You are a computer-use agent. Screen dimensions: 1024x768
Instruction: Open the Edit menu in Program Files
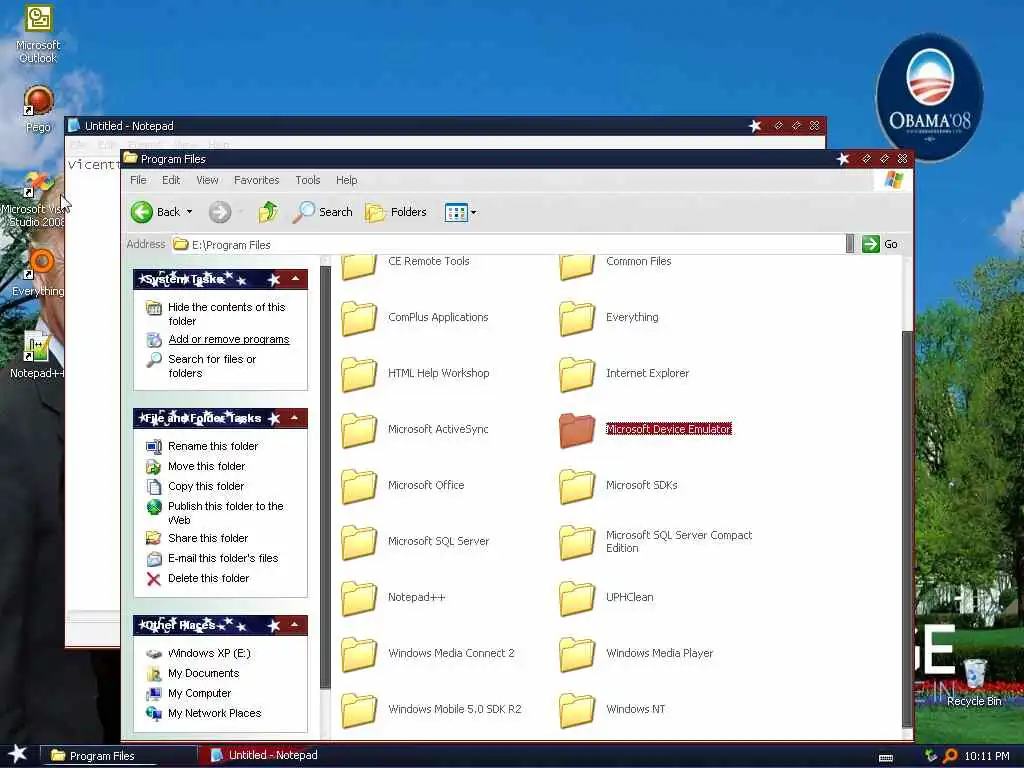(171, 180)
